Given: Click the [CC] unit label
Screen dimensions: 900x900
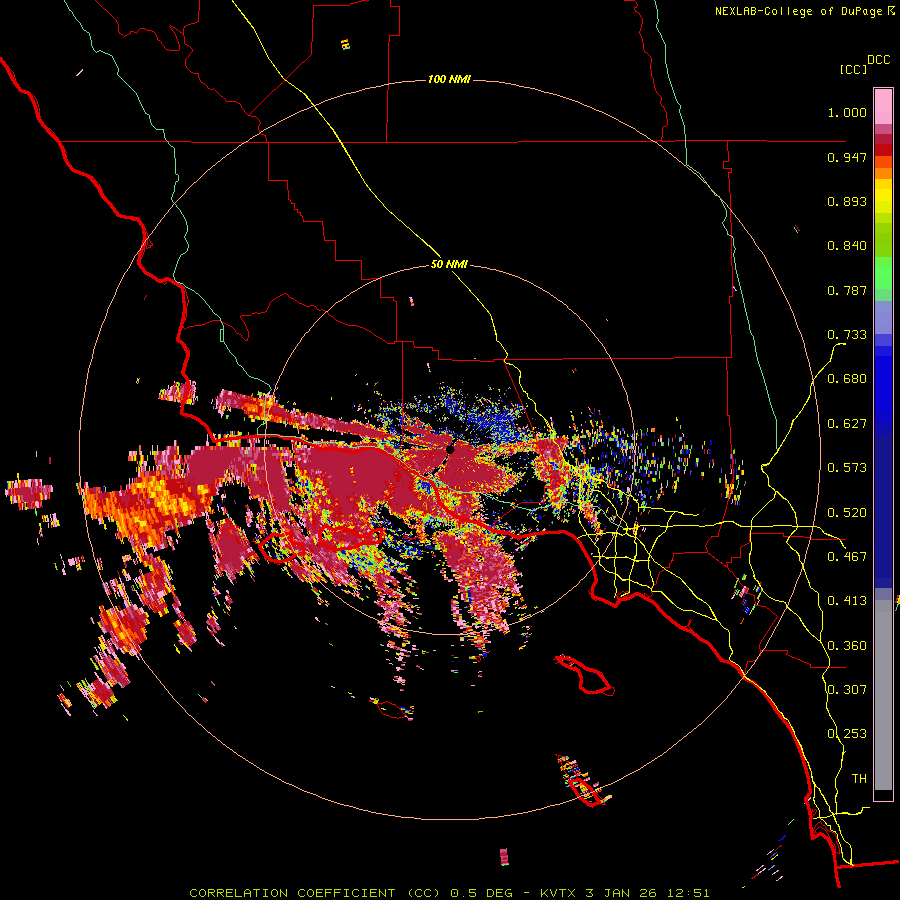Looking at the screenshot, I should [853, 69].
